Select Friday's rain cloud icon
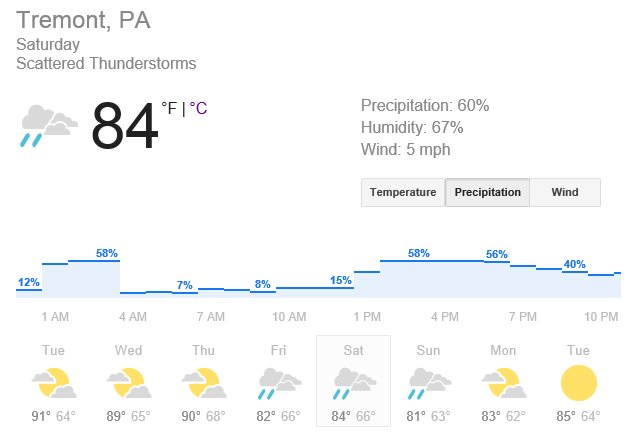Screen dimensions: 638x441 click(280, 384)
